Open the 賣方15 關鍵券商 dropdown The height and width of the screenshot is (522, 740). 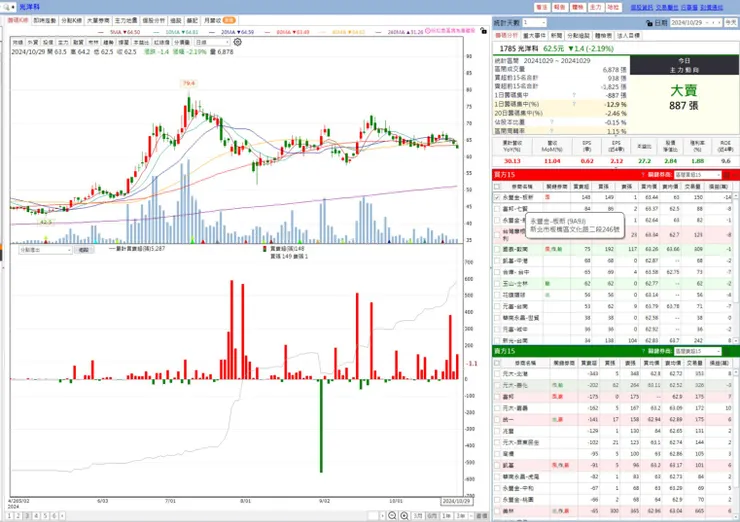tap(698, 352)
